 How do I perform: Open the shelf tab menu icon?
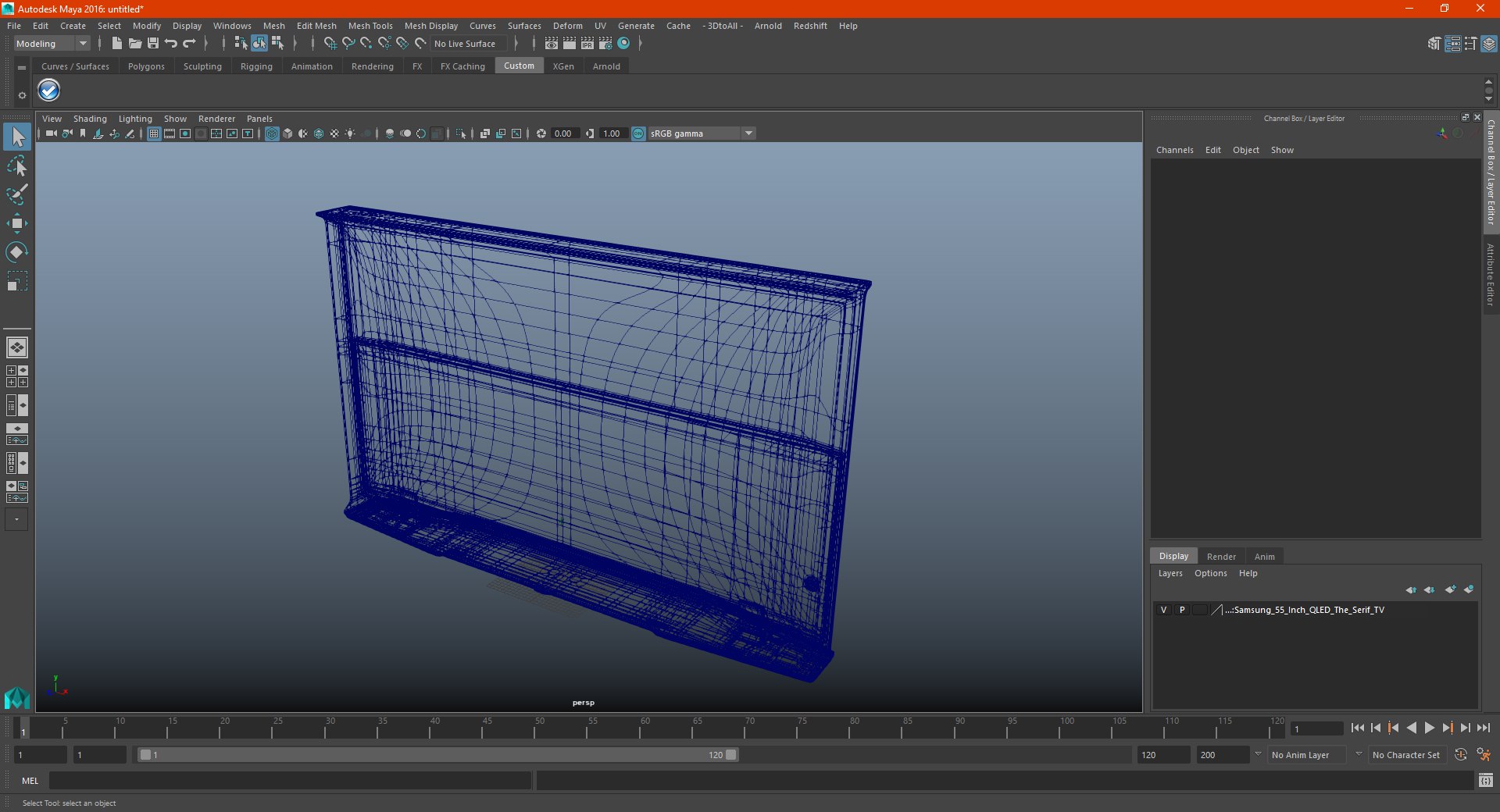(22, 68)
